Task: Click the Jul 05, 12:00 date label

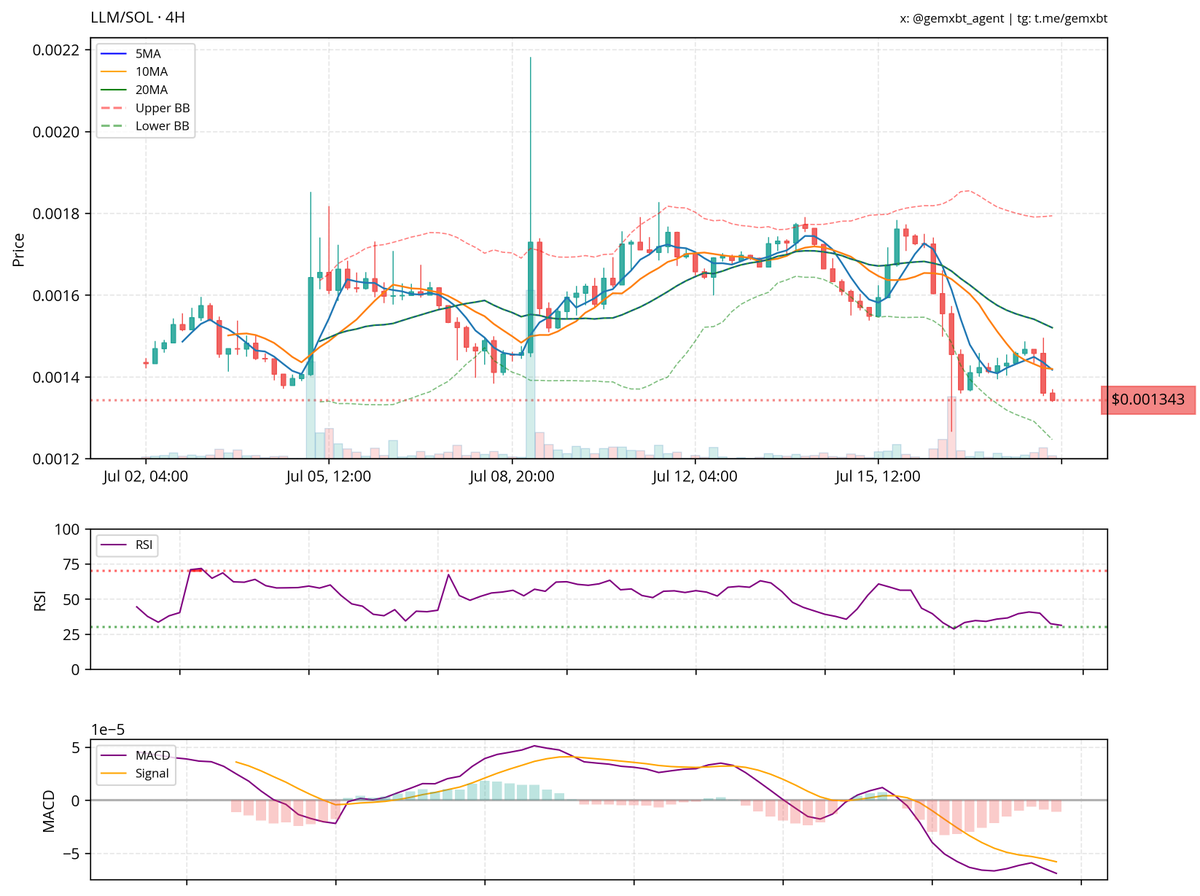Action: click(x=328, y=477)
